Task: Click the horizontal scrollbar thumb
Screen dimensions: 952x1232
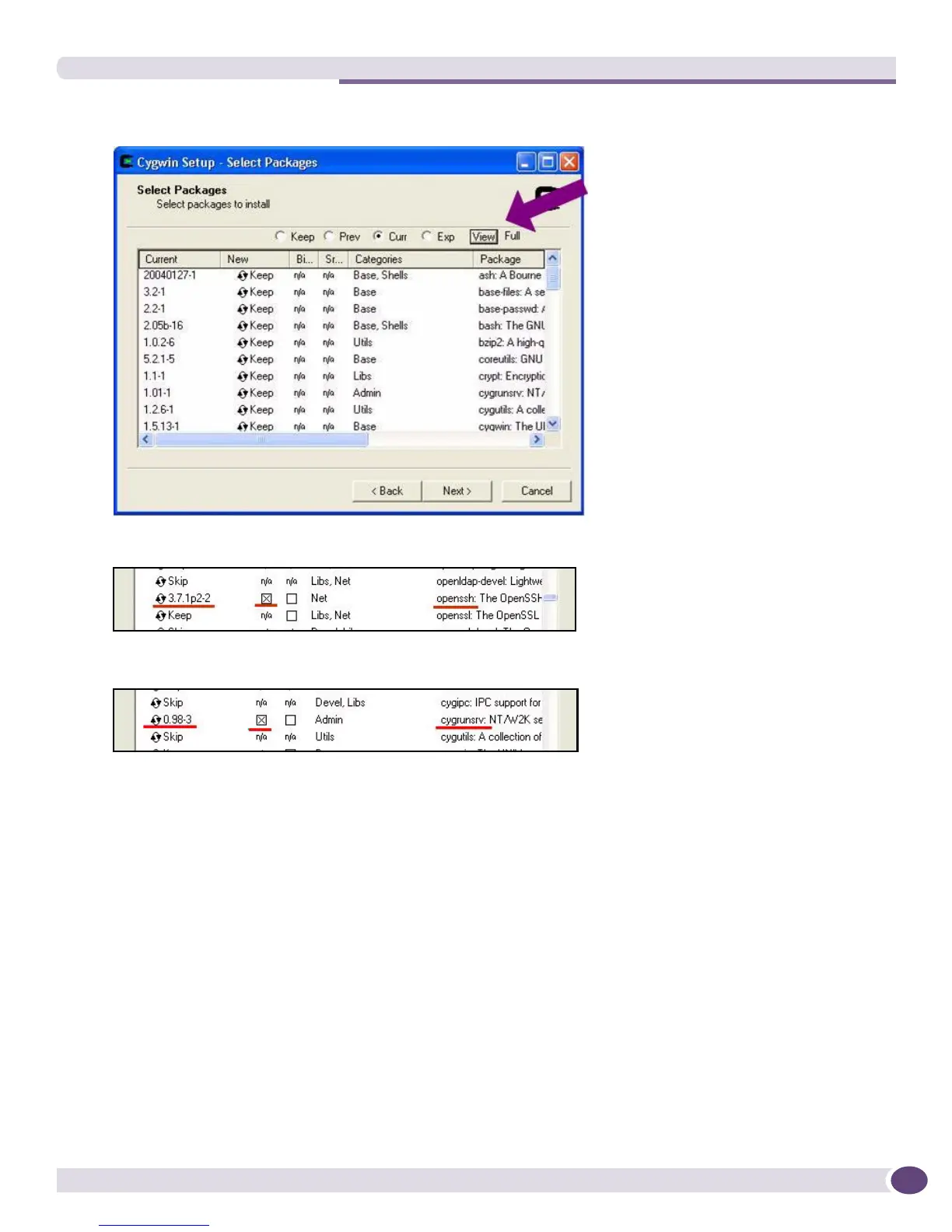Action: tap(261, 439)
